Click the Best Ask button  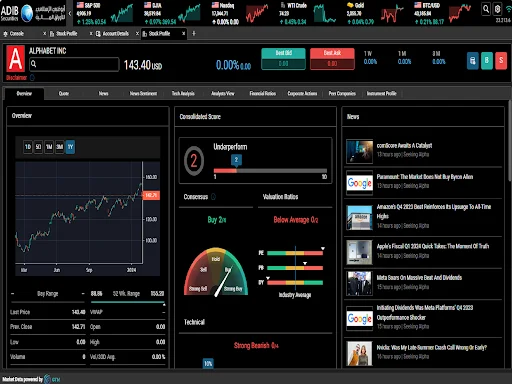tap(332, 59)
